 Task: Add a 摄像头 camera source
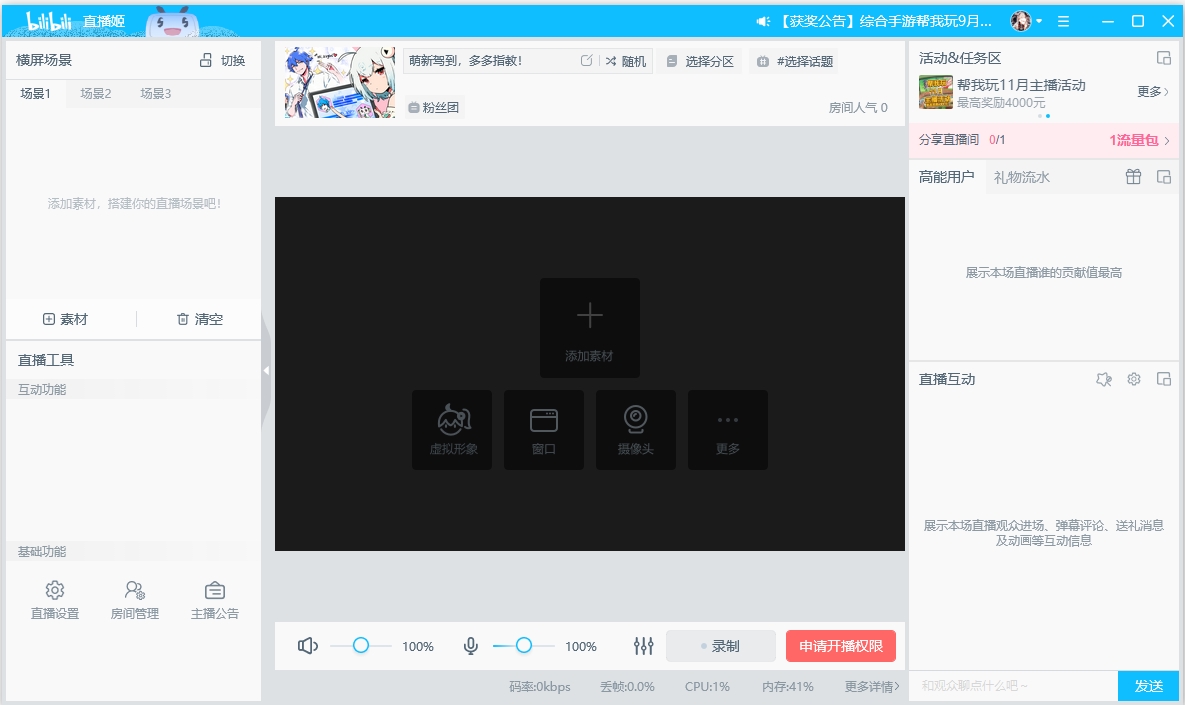point(635,430)
